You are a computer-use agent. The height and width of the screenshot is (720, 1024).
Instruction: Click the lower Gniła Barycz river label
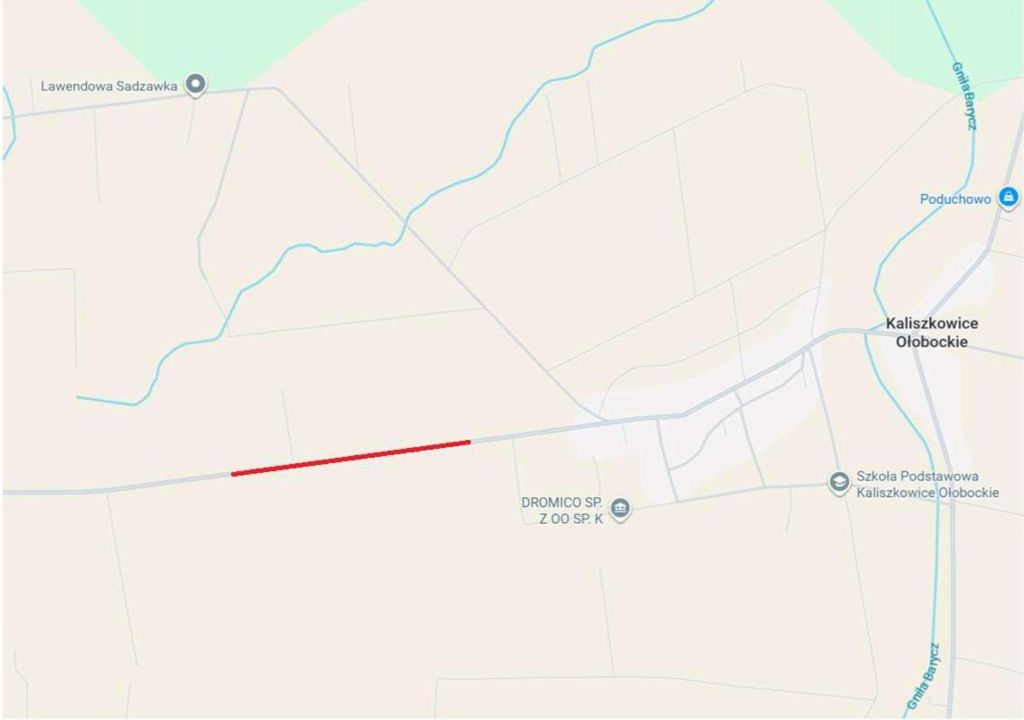pyautogui.click(x=925, y=677)
